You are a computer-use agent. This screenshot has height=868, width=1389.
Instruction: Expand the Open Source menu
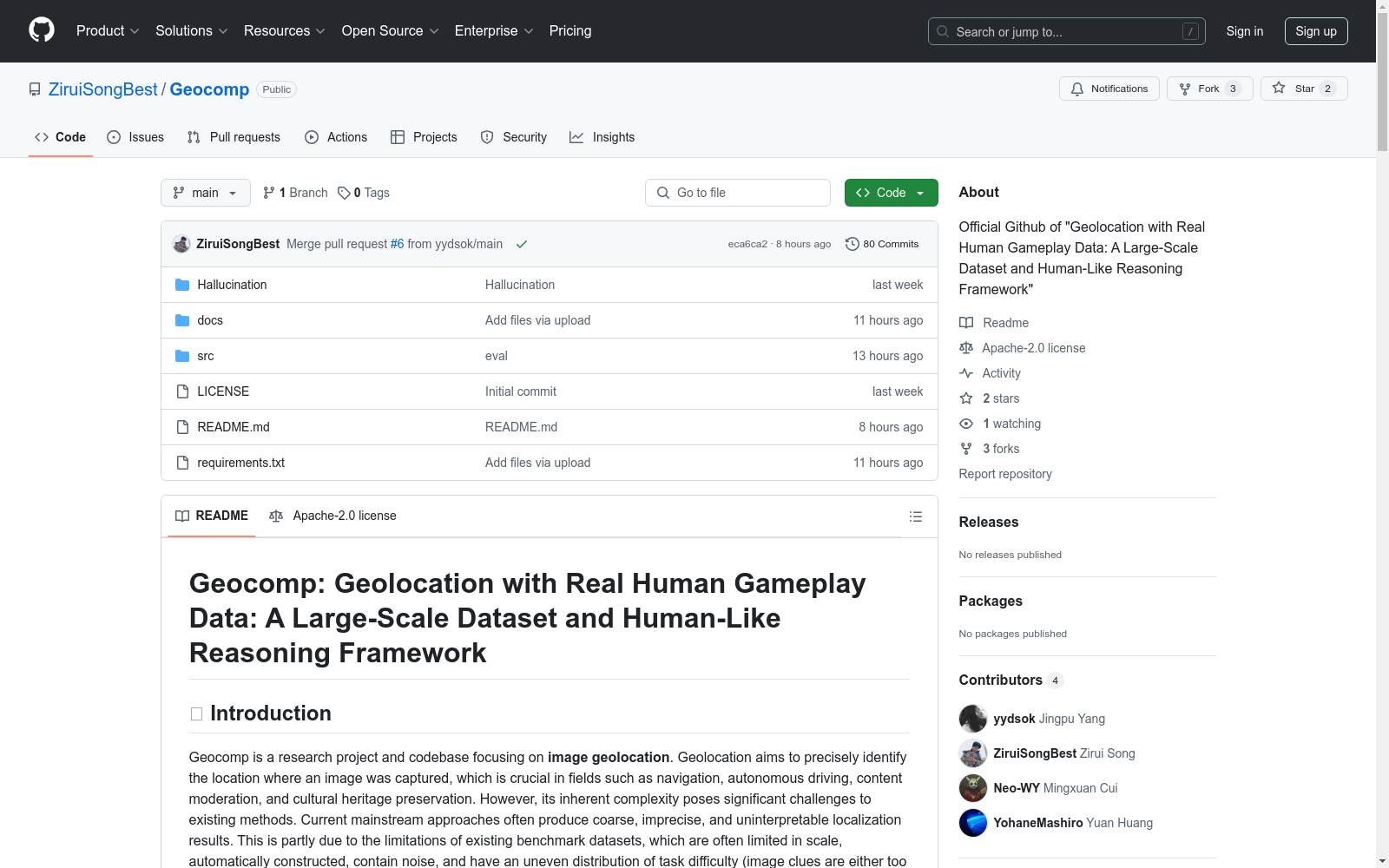coord(390,31)
